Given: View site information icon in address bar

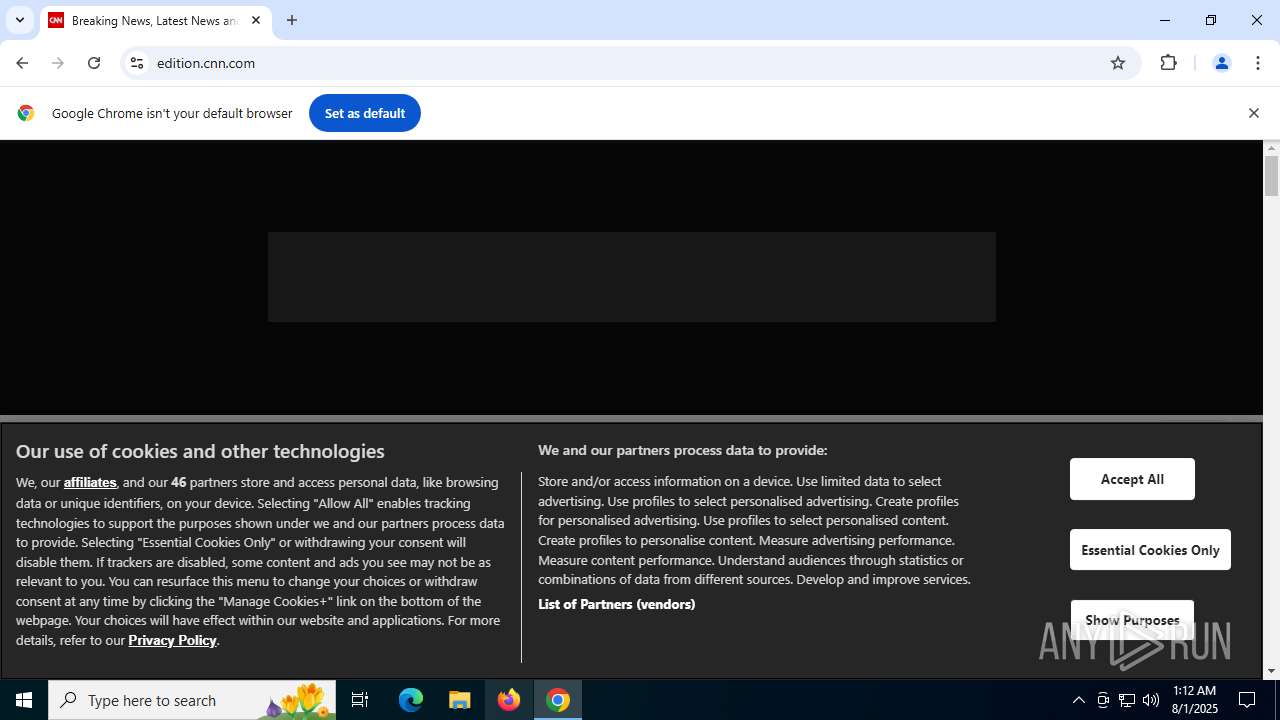Looking at the screenshot, I should (x=137, y=63).
